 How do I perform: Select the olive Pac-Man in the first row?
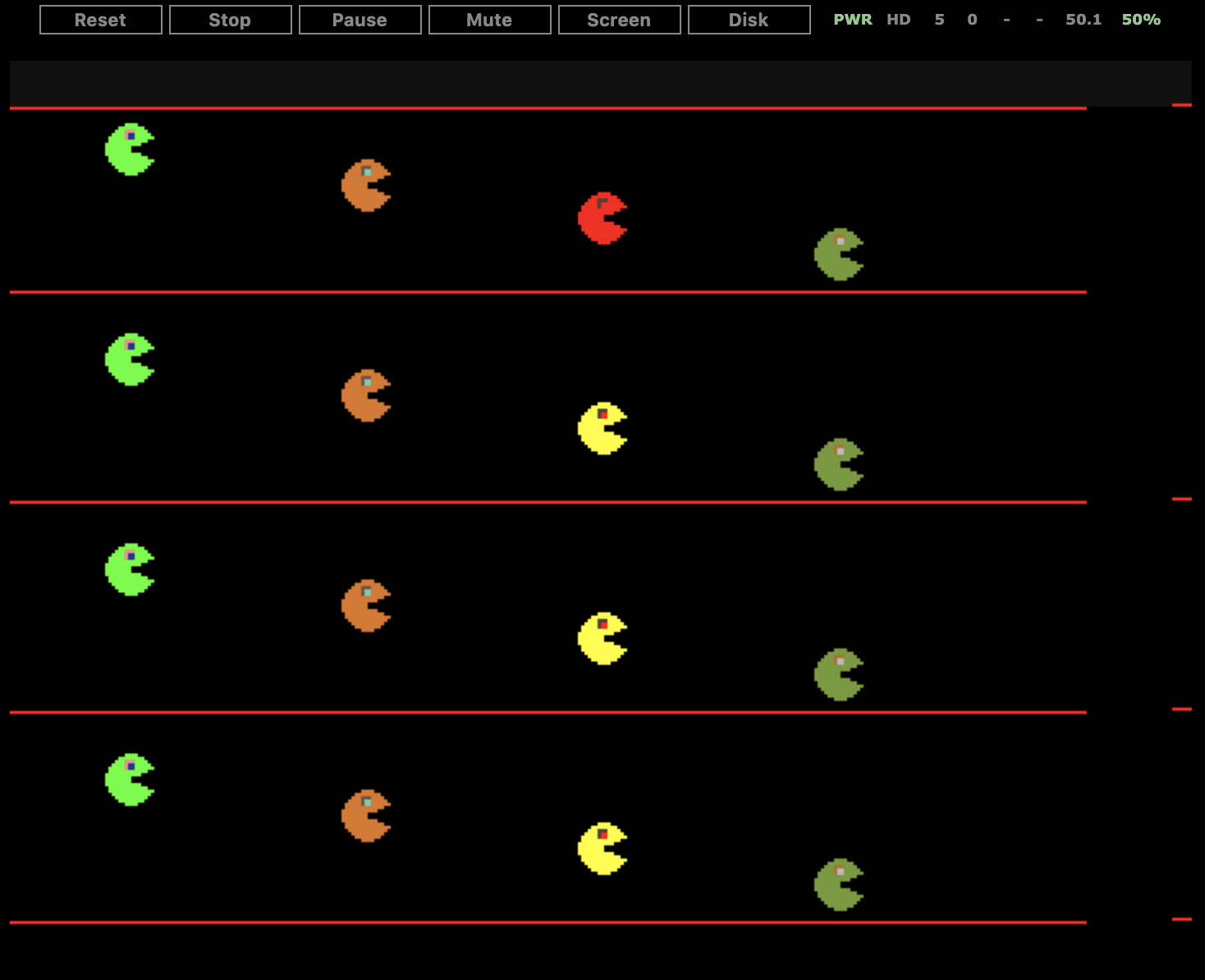[x=839, y=254]
